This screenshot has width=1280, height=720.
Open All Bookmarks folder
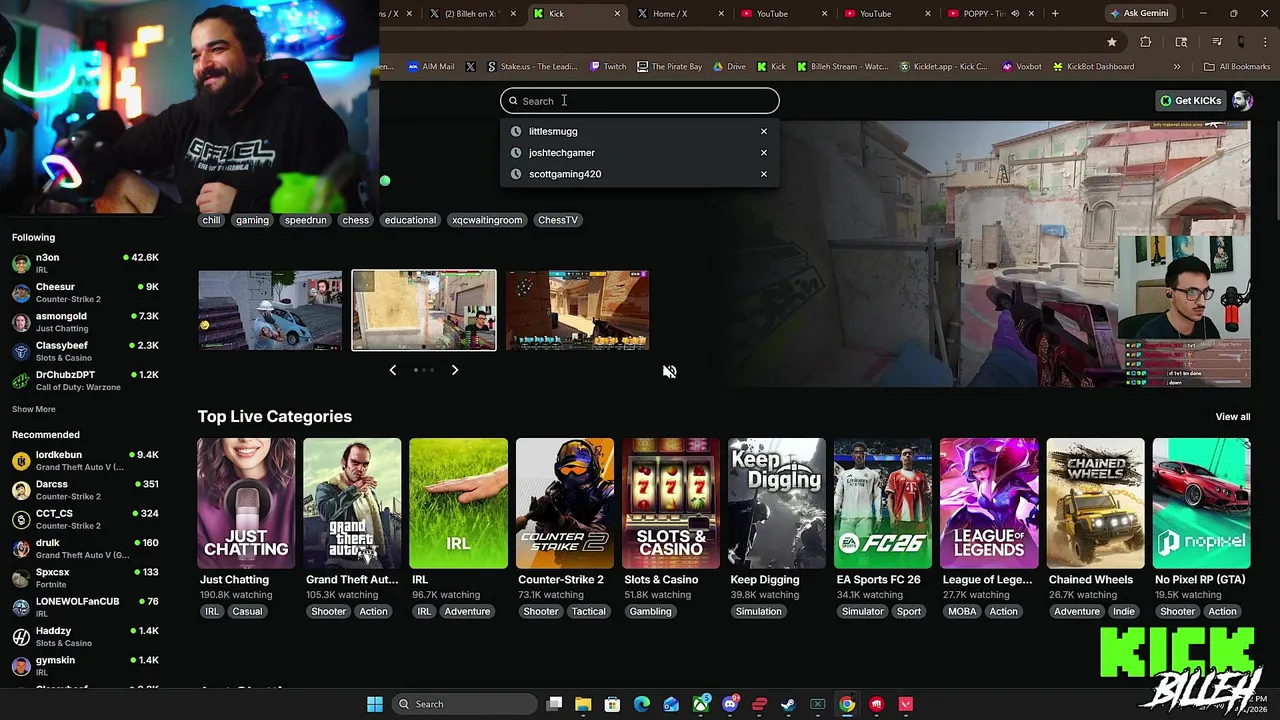(x=1236, y=67)
